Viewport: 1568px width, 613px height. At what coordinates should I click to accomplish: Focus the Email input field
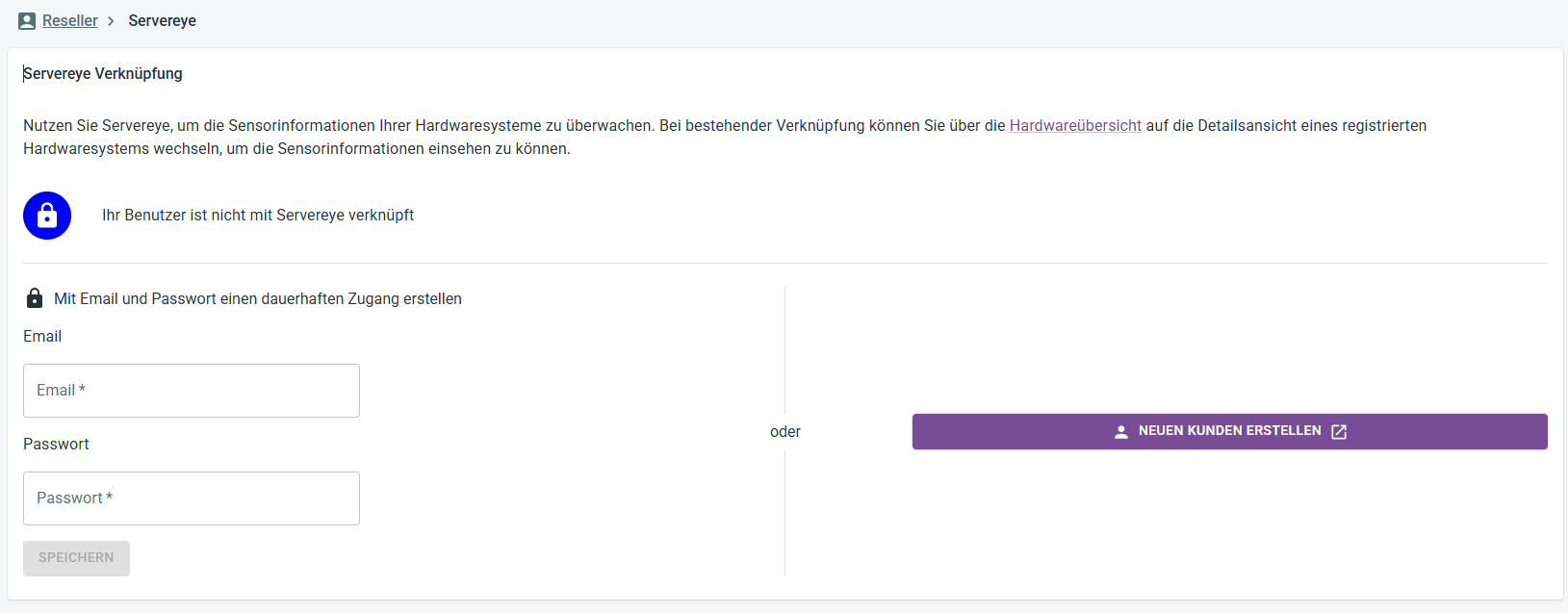tap(192, 391)
